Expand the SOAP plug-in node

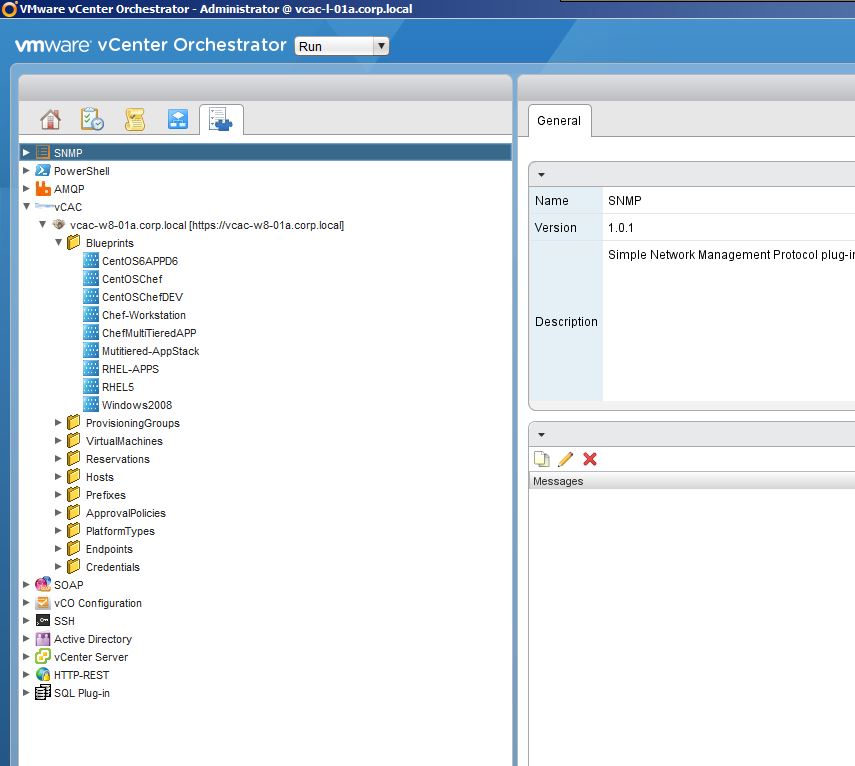(x=26, y=584)
